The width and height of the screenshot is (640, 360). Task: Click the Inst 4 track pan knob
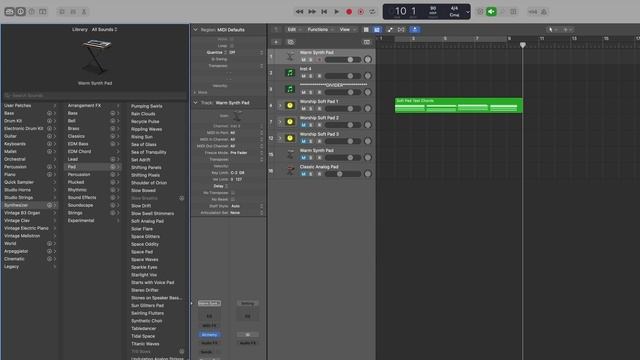tap(368, 76)
